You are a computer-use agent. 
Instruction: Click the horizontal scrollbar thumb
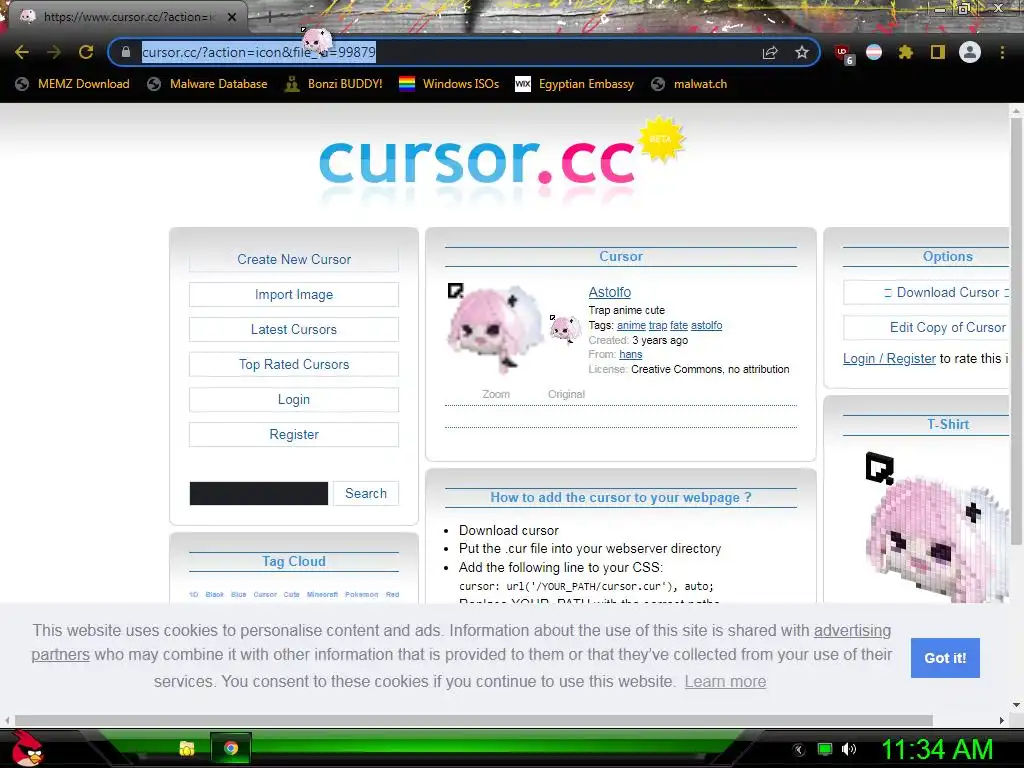coord(473,720)
